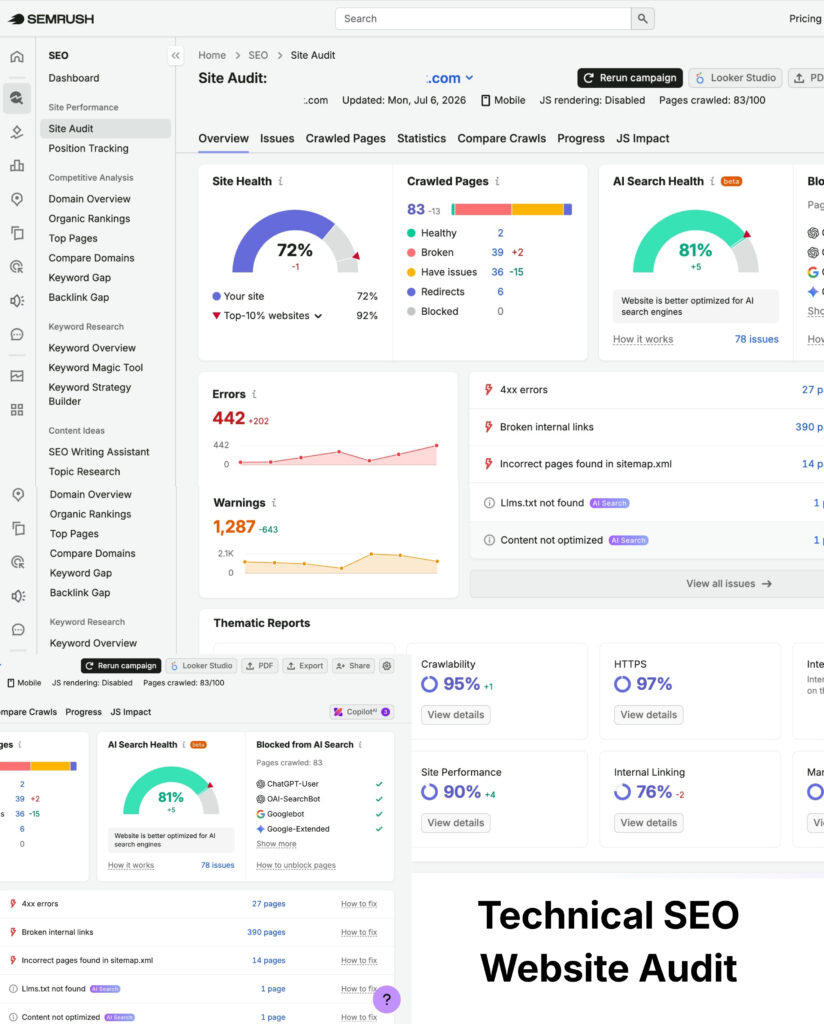
Task: Click the magnifier search button
Action: pos(642,19)
